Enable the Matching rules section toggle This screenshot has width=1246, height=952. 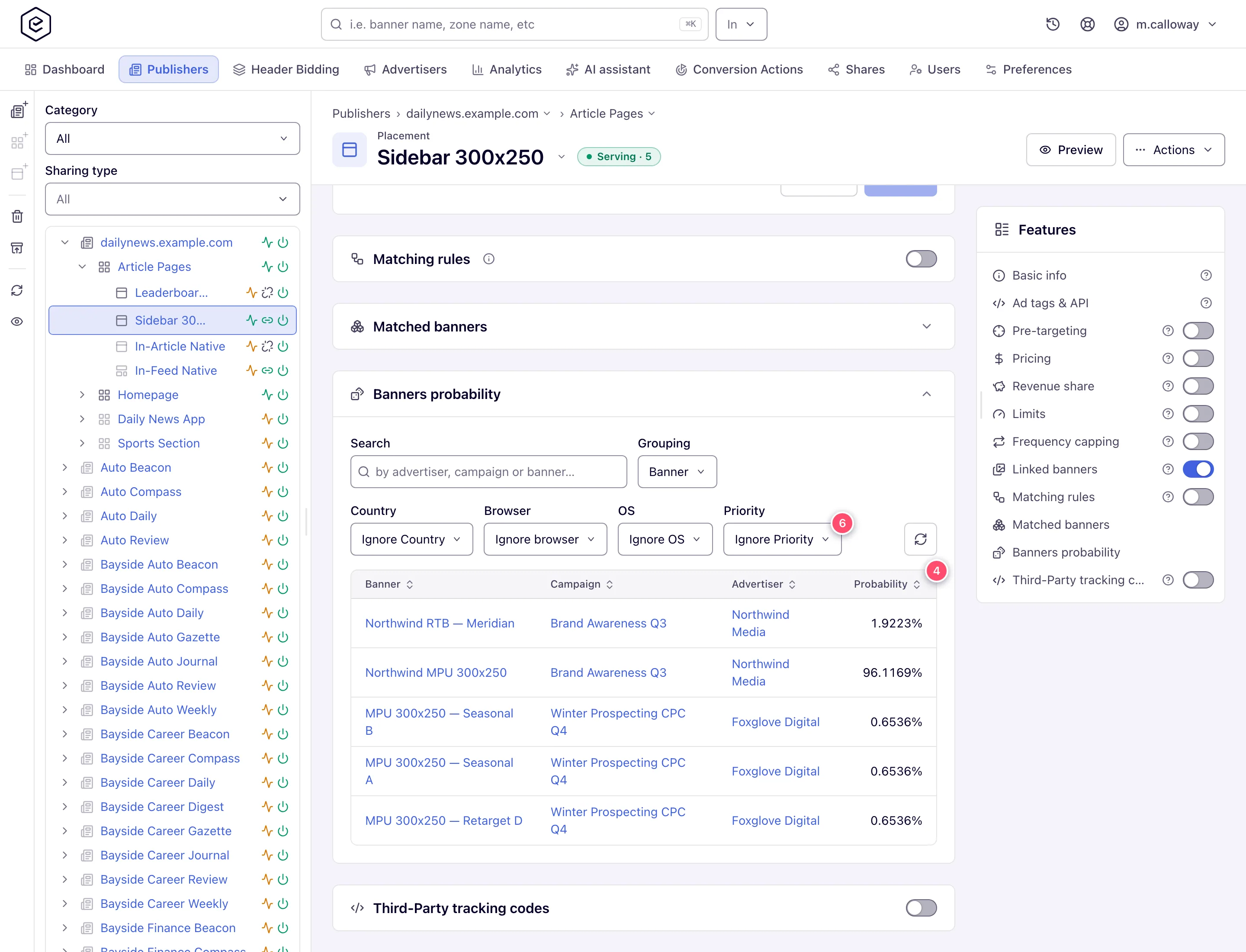click(x=921, y=259)
